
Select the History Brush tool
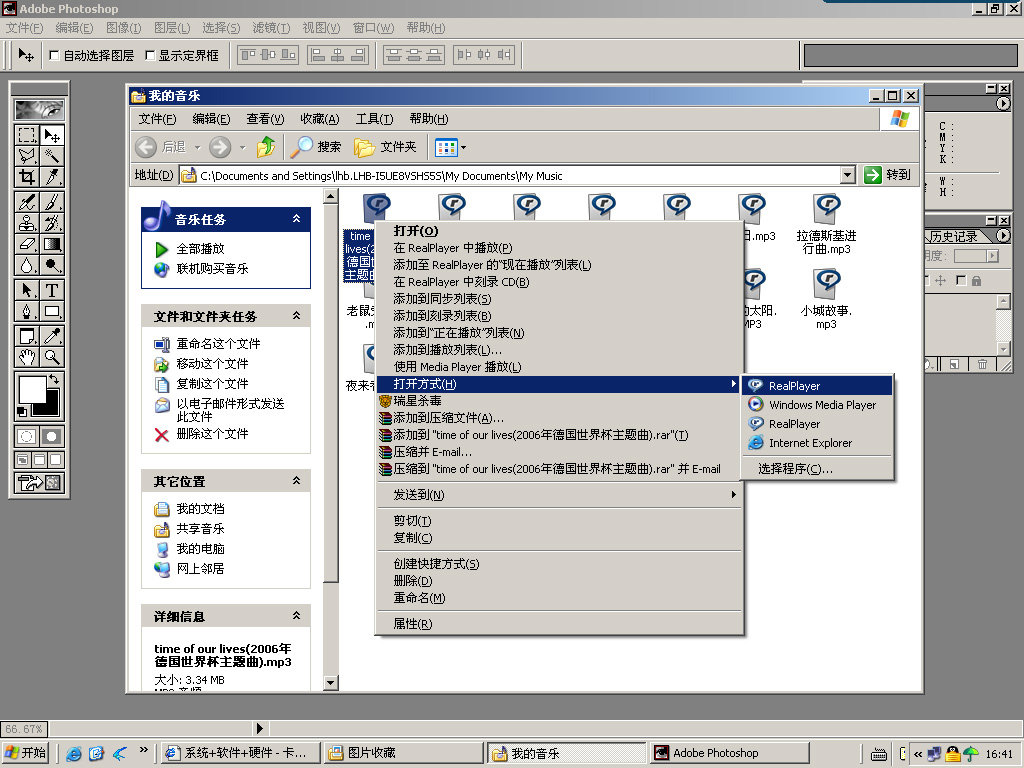(x=52, y=223)
